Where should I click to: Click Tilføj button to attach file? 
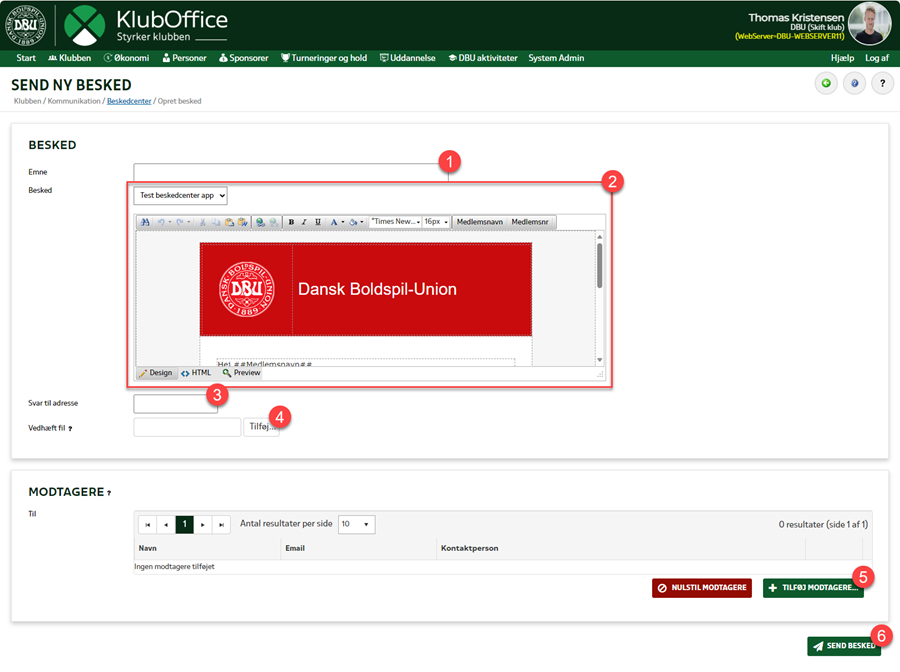tap(261, 428)
